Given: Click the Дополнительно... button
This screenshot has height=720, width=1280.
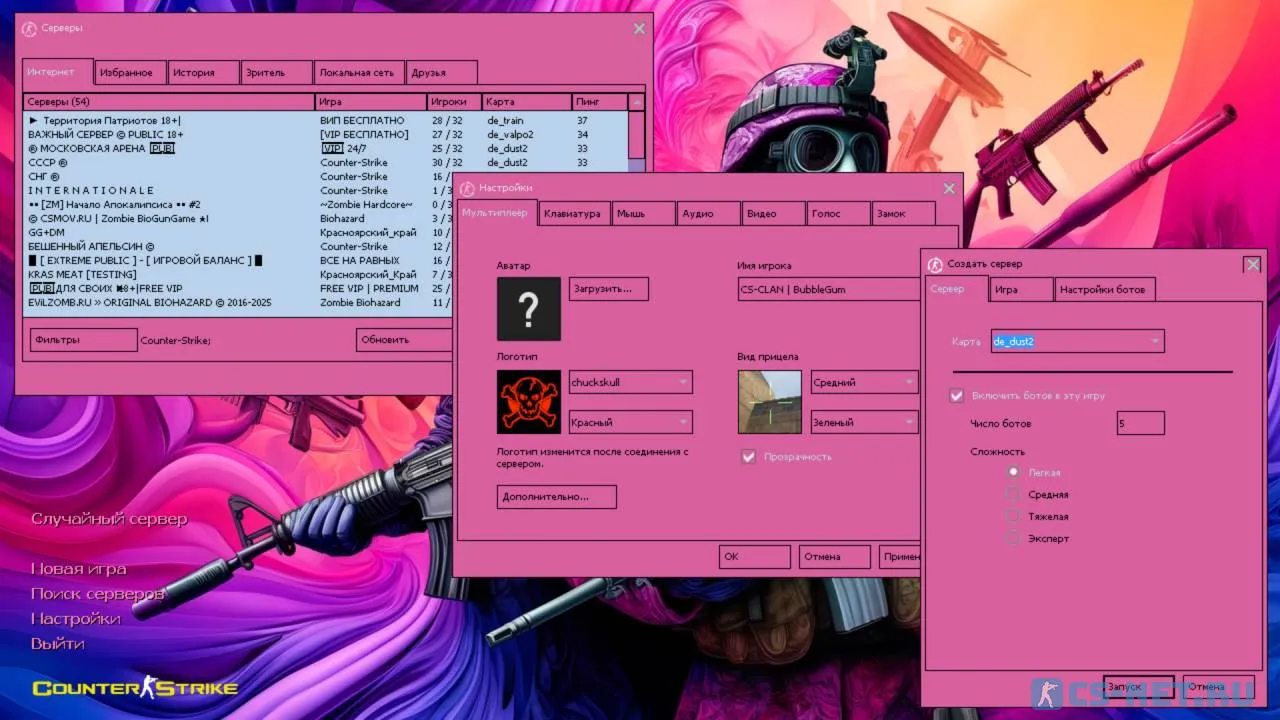Looking at the screenshot, I should click(x=556, y=497).
